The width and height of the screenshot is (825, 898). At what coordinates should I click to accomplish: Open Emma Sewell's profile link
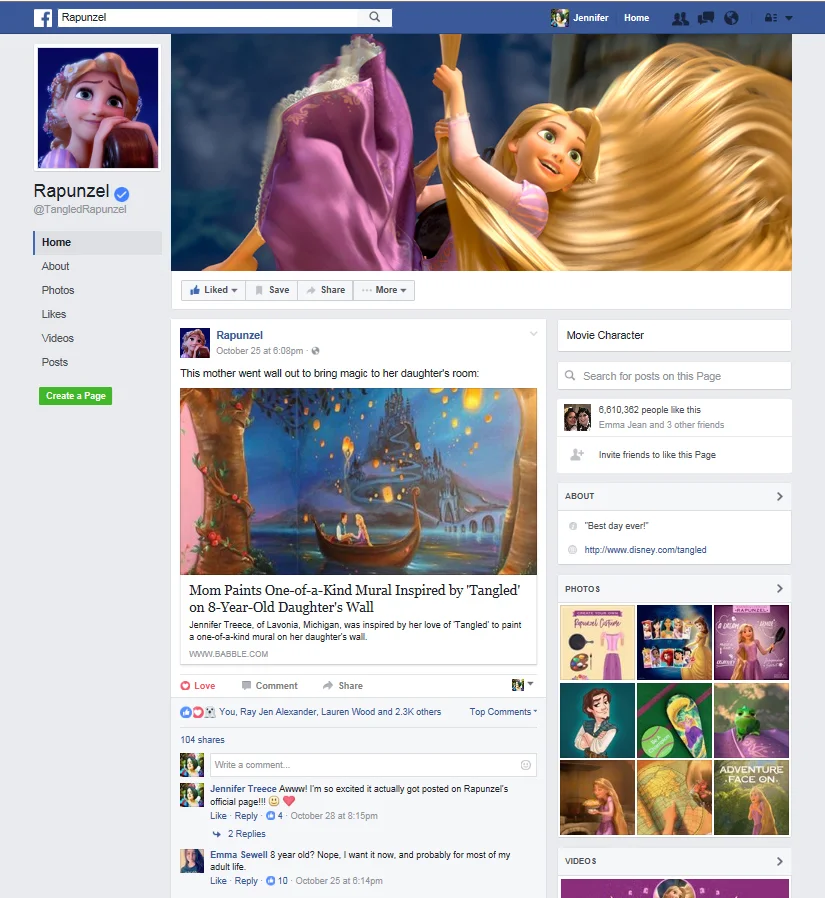[x=239, y=855]
